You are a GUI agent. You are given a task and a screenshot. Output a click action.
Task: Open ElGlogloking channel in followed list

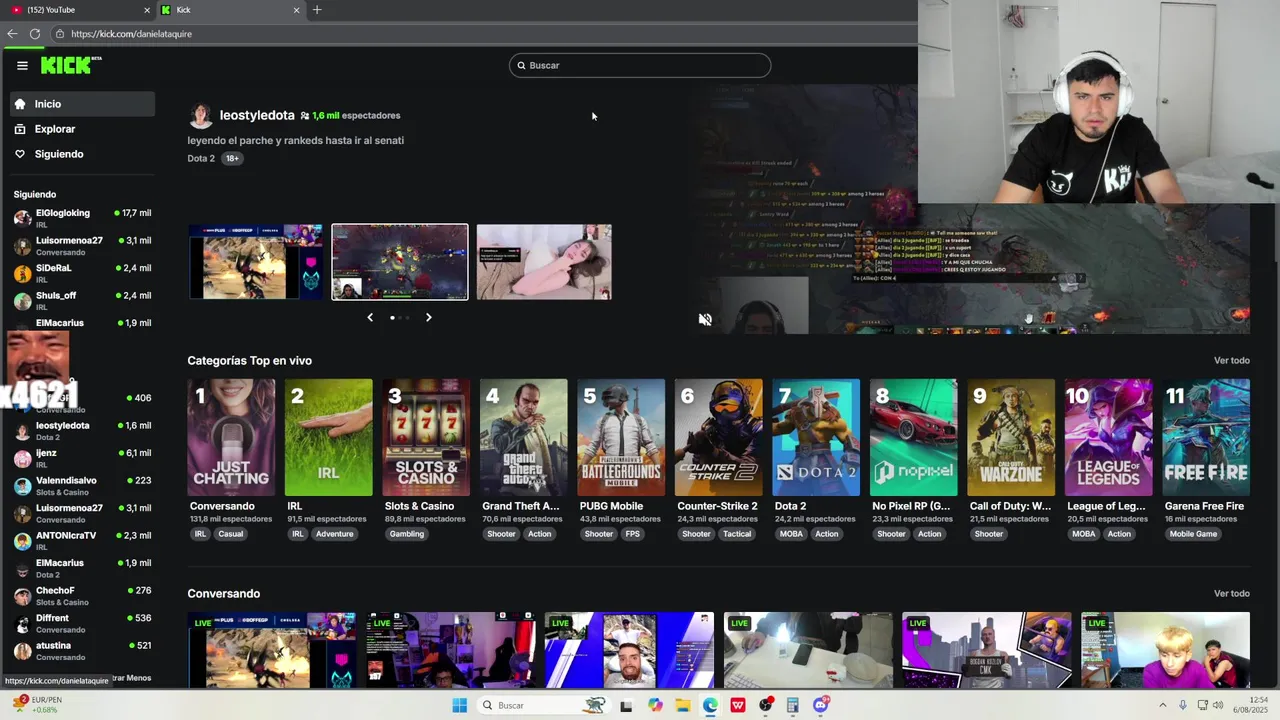tap(83, 217)
